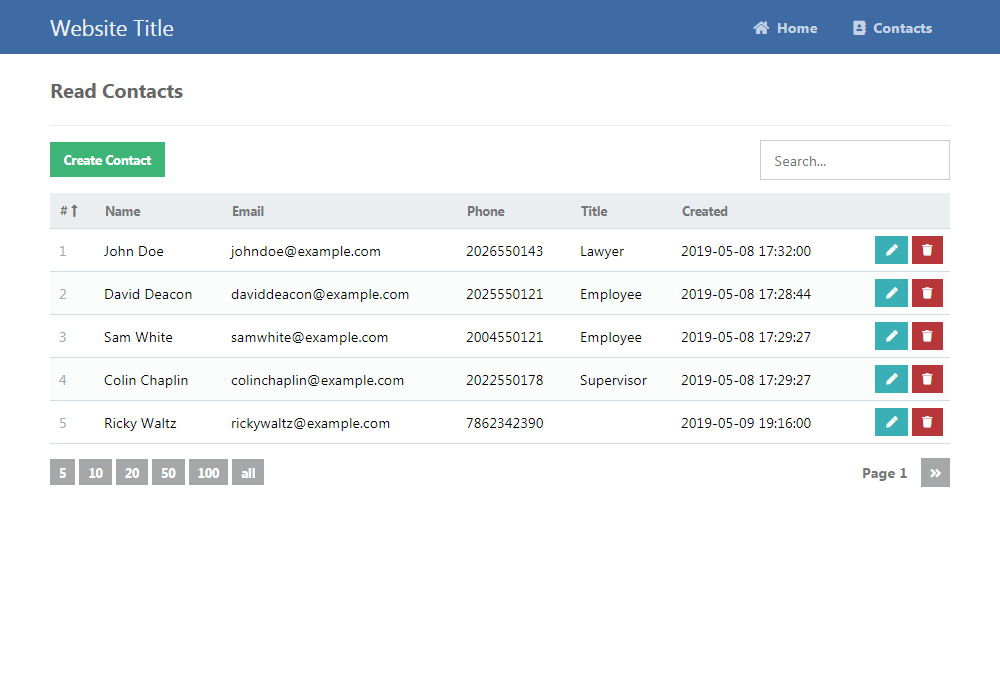Sort table by Created column
Image resolution: width=1000 pixels, height=700 pixels.
[704, 211]
